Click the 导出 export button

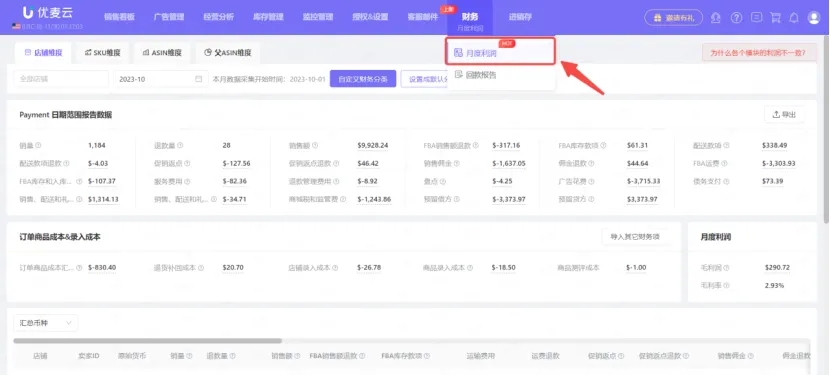(784, 114)
